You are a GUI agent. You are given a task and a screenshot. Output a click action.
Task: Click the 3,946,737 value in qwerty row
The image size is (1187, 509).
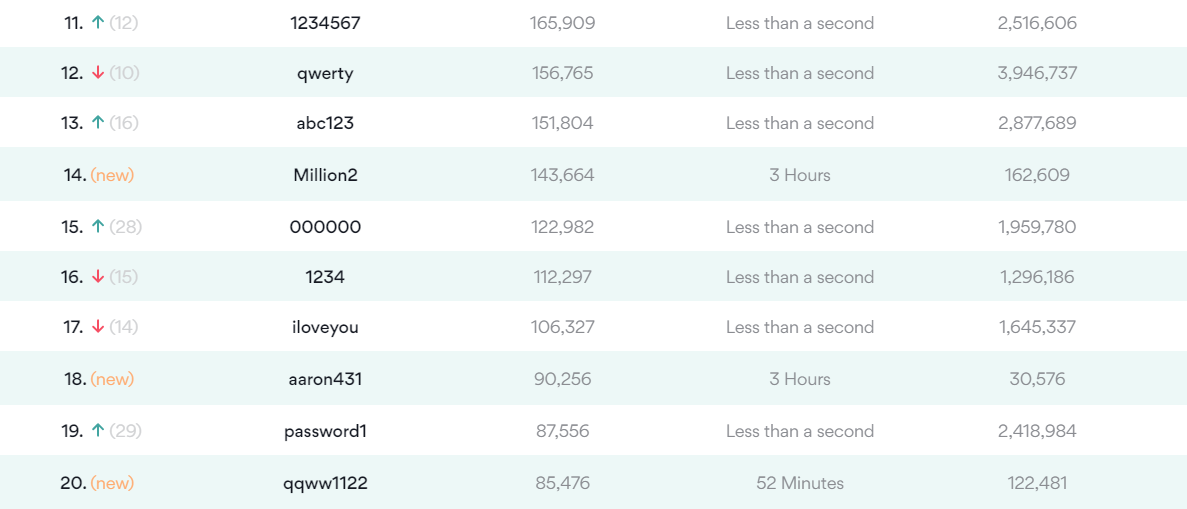click(1037, 73)
